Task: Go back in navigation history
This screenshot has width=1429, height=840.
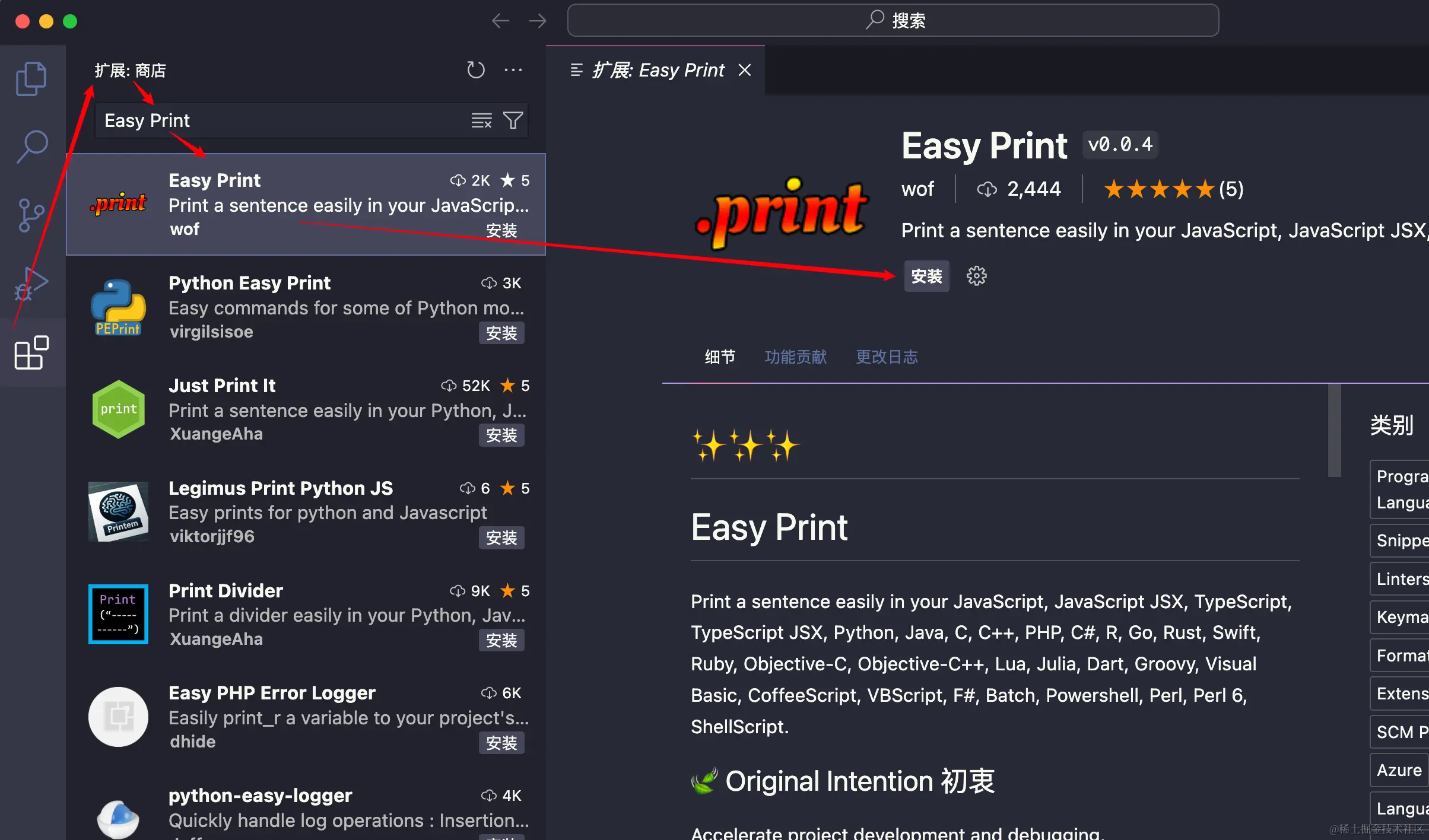Action: [500, 21]
